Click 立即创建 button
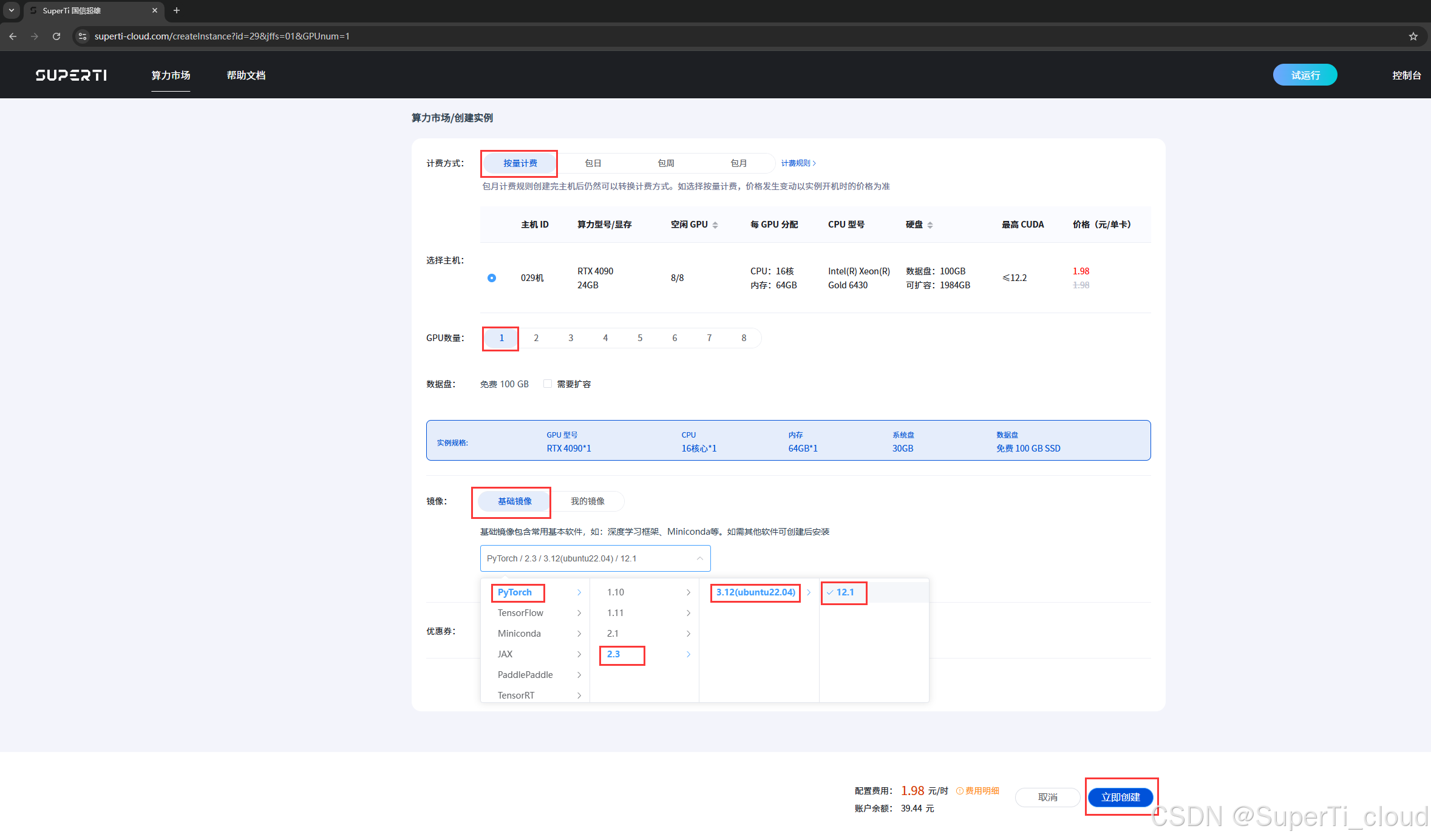1431x840 pixels. coord(1121,798)
